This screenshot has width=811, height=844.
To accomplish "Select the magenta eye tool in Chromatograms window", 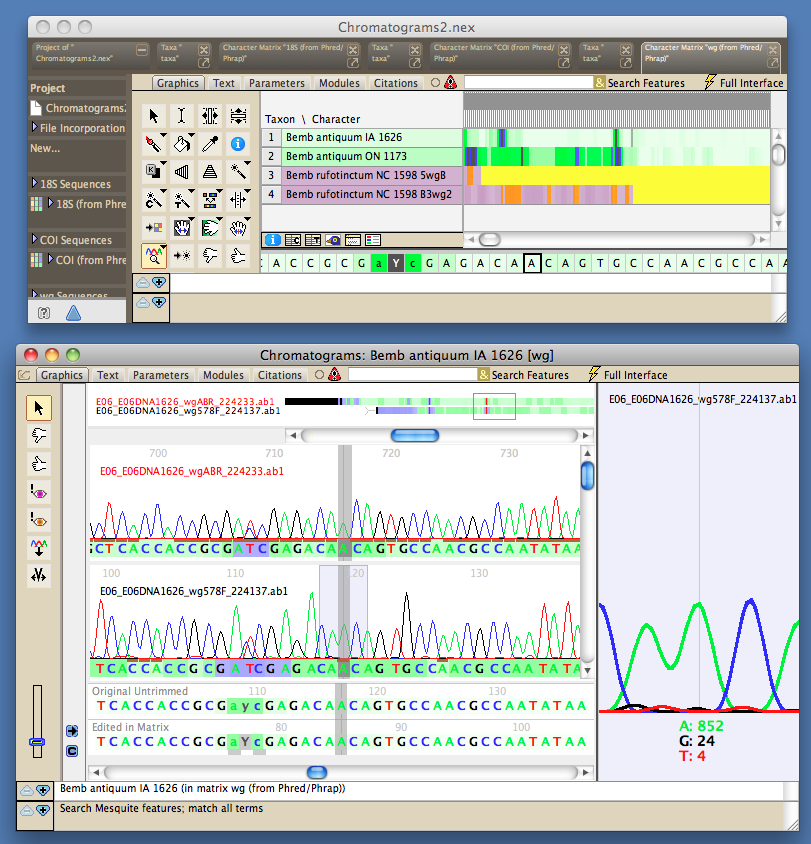I will (39, 492).
